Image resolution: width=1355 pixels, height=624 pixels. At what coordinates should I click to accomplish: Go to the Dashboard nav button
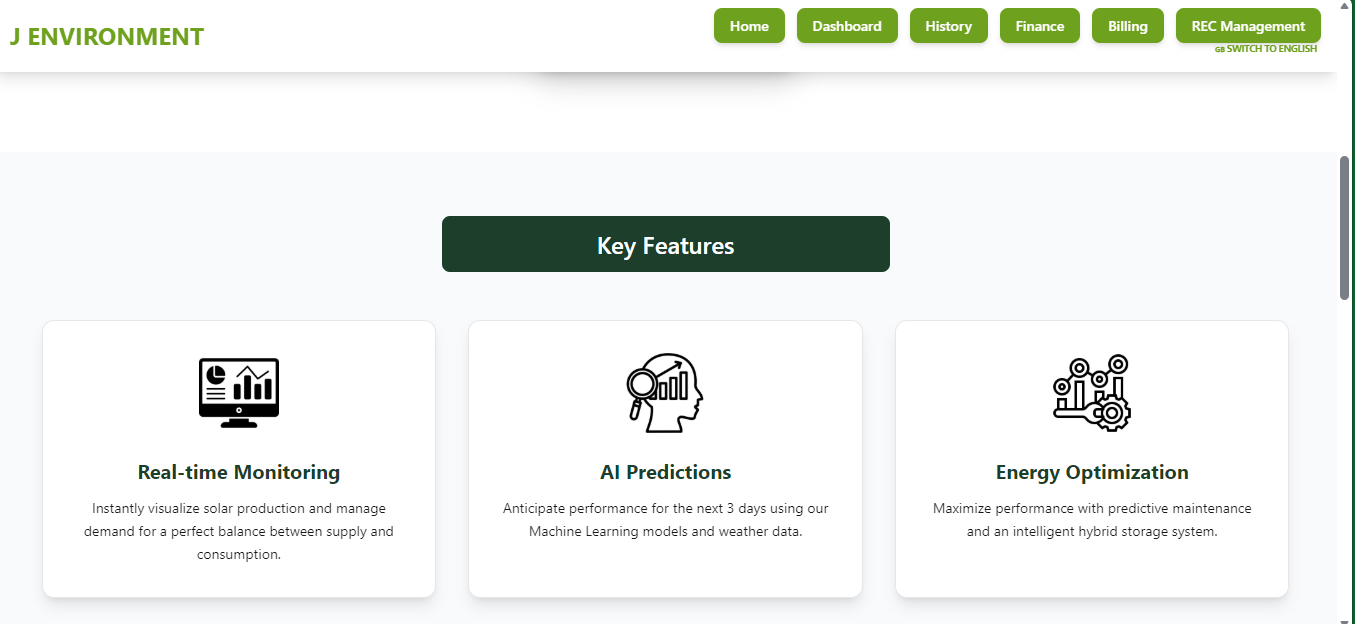(847, 26)
